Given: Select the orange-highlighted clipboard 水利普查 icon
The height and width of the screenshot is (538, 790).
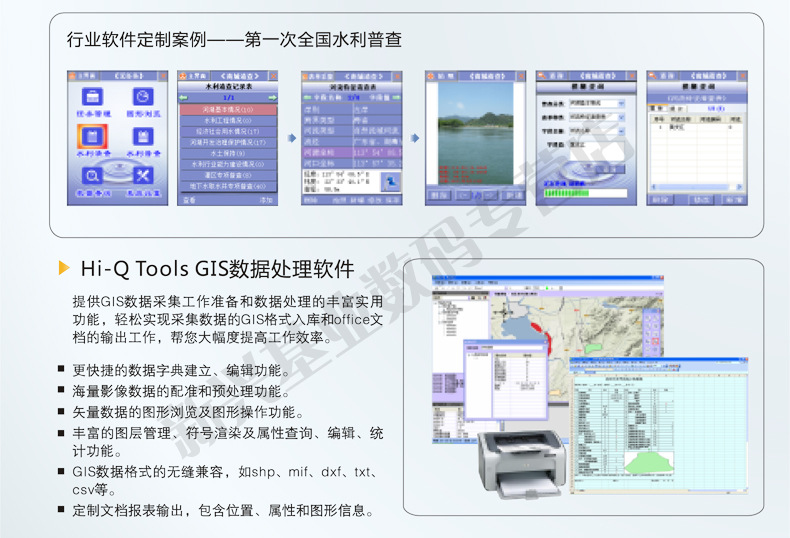Looking at the screenshot, I should [93, 136].
